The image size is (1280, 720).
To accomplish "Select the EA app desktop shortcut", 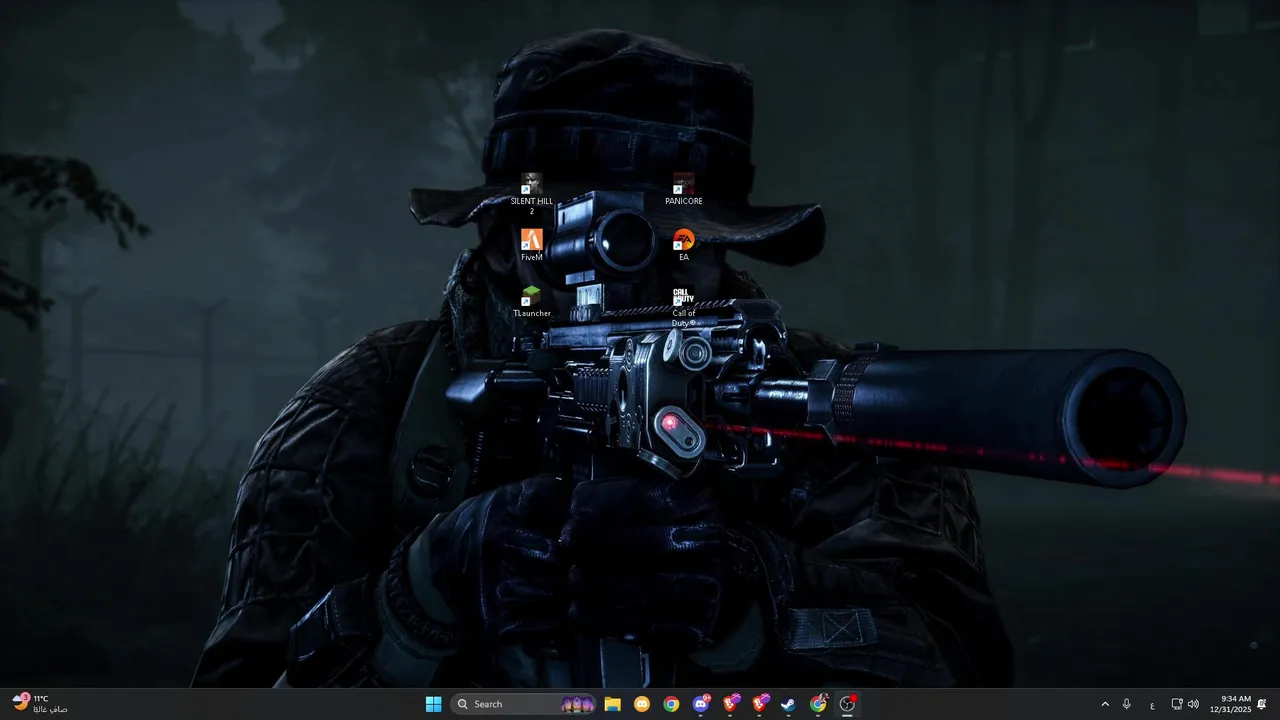I will pyautogui.click(x=684, y=246).
